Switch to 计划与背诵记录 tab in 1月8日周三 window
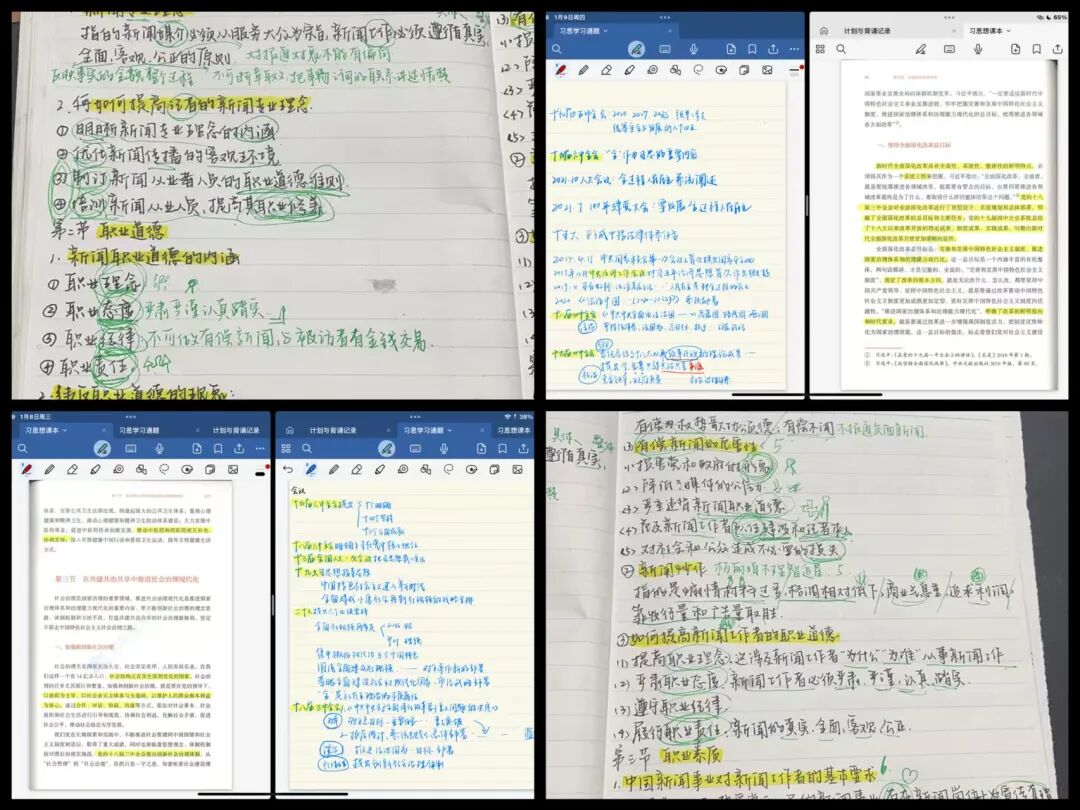The height and width of the screenshot is (810, 1080). tap(236, 430)
